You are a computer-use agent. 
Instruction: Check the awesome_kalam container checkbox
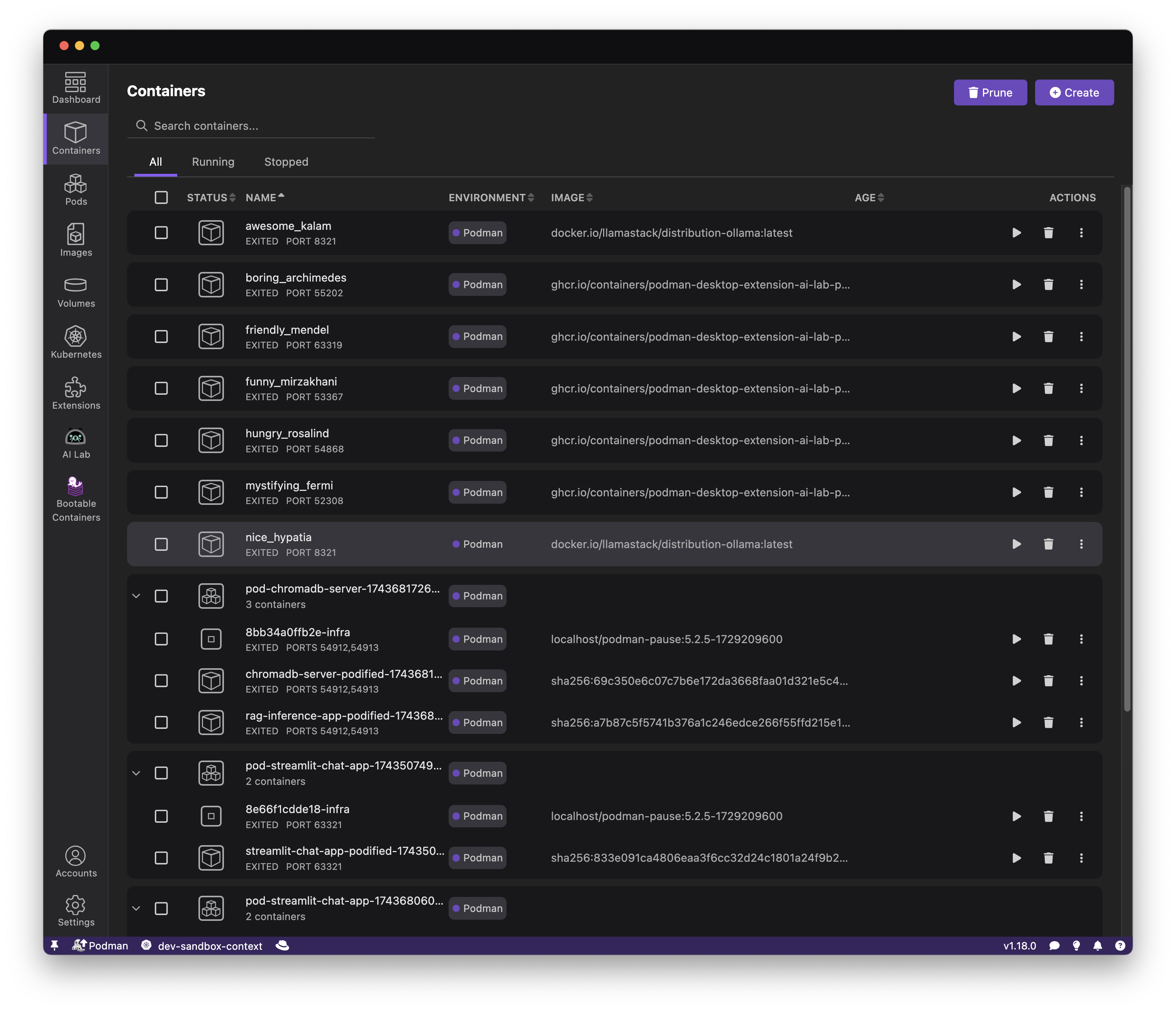(x=161, y=233)
